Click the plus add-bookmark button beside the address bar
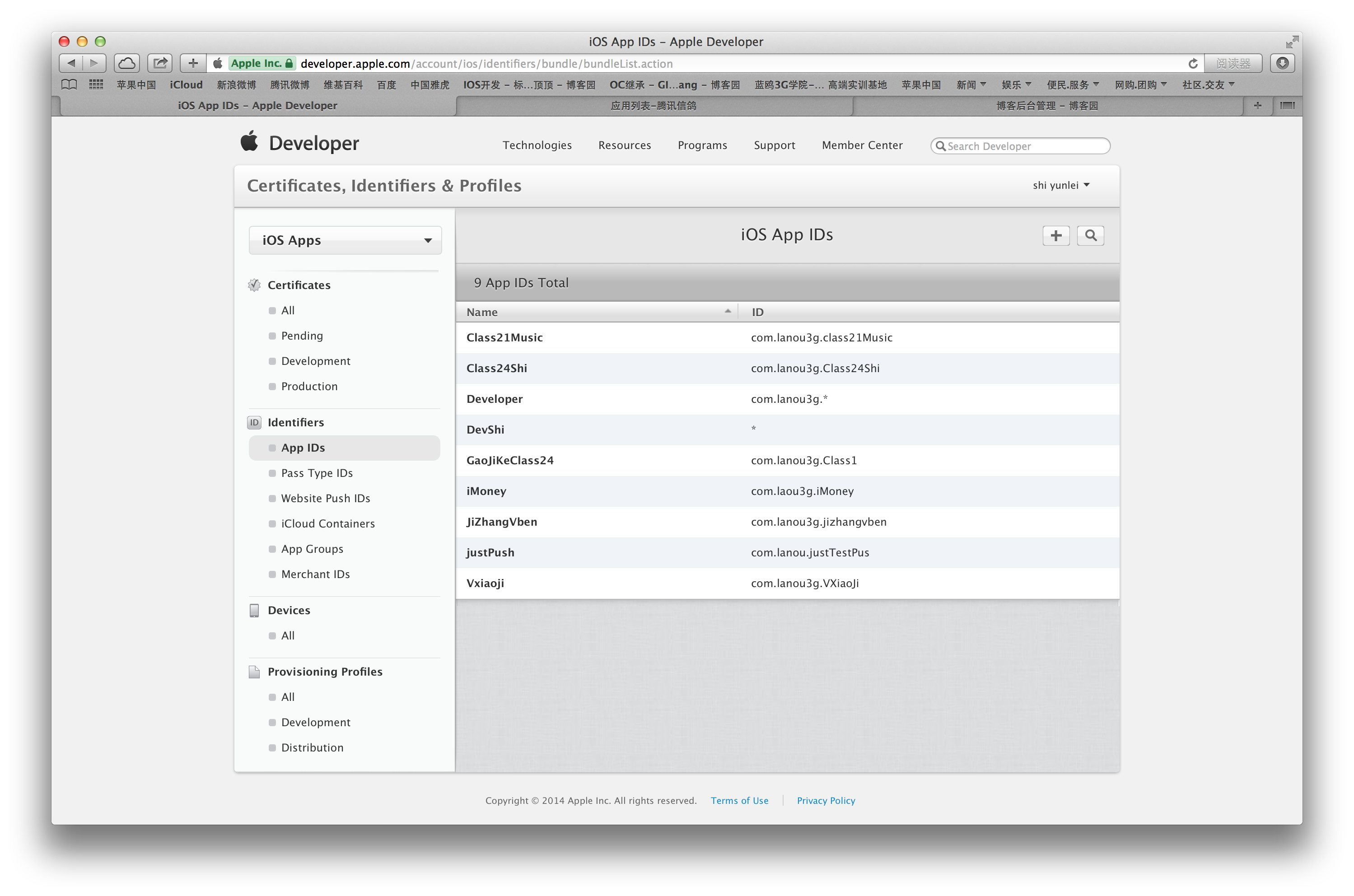Screen dimensions: 1354x896 click(193, 63)
